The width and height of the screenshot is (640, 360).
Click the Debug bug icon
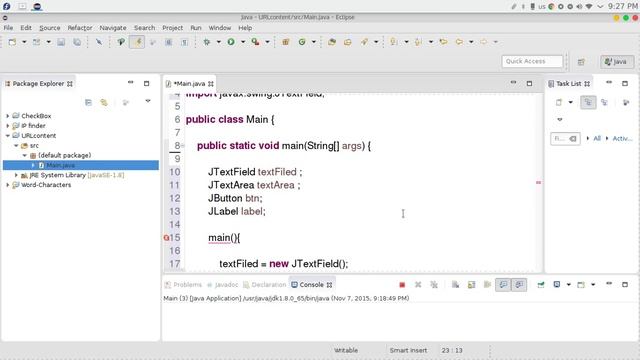coord(207,42)
